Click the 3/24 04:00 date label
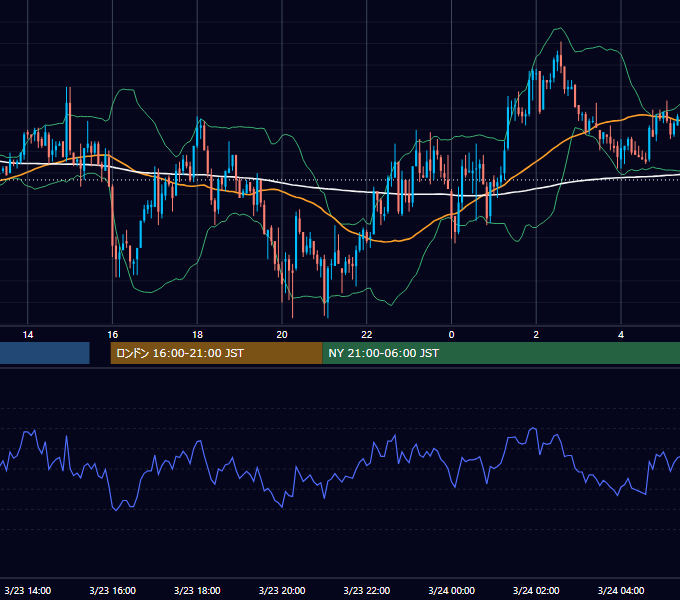 (x=621, y=590)
